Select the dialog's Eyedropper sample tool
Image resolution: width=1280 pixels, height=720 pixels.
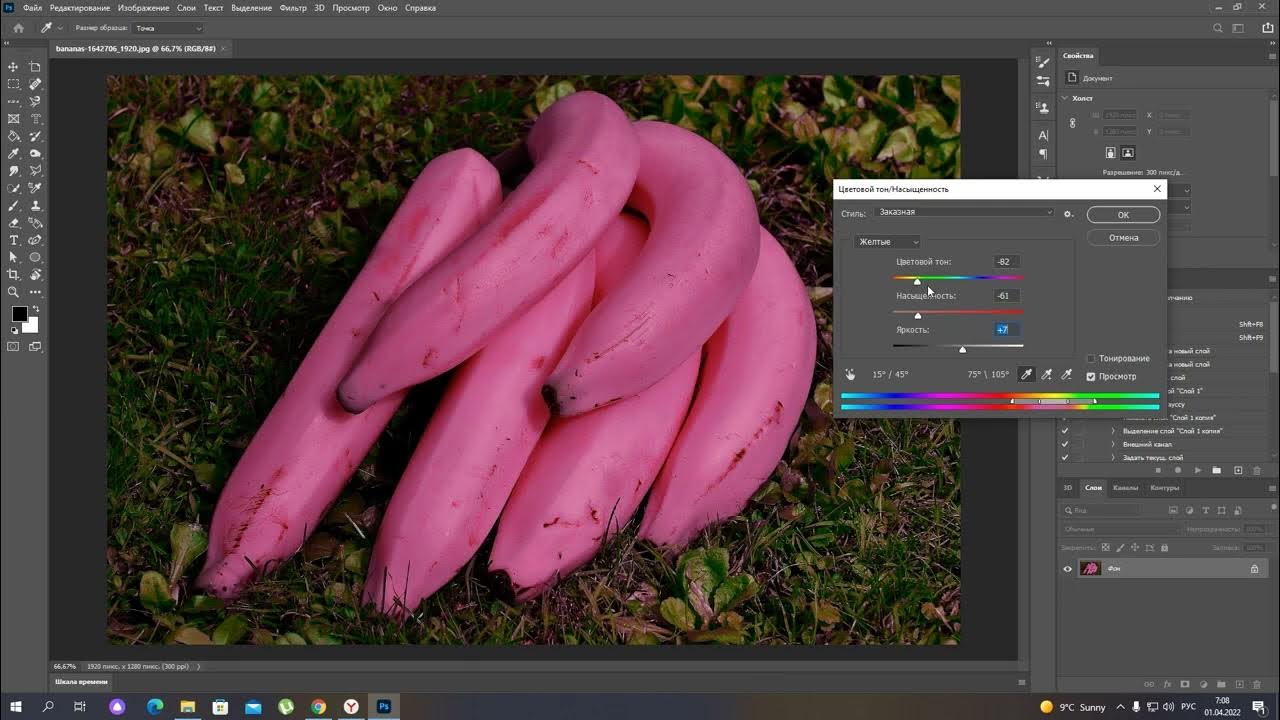pyautogui.click(x=1026, y=374)
